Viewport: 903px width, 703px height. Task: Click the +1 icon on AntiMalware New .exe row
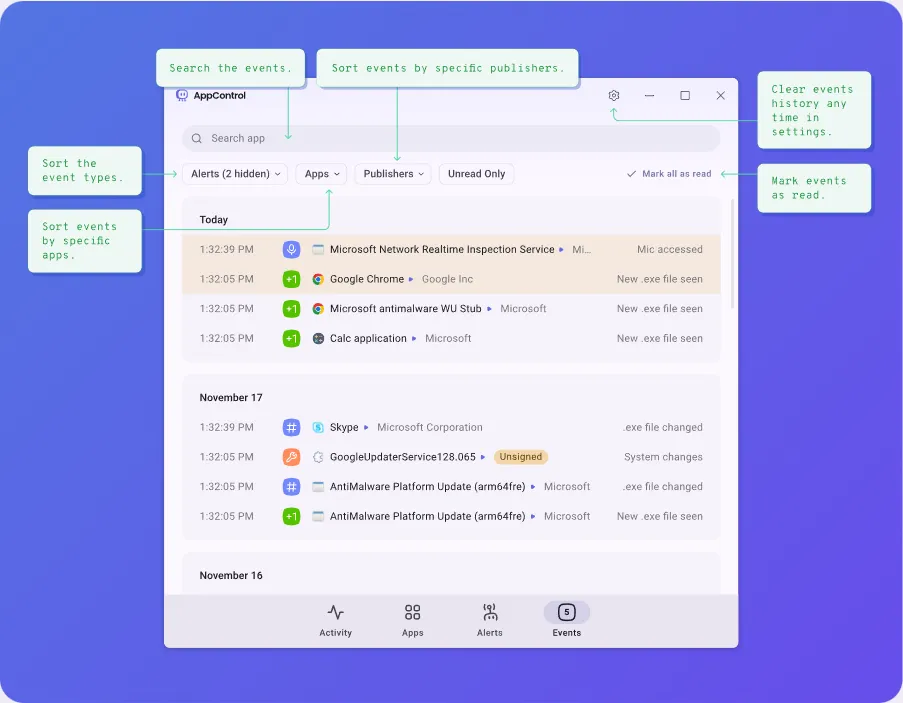tap(291, 516)
